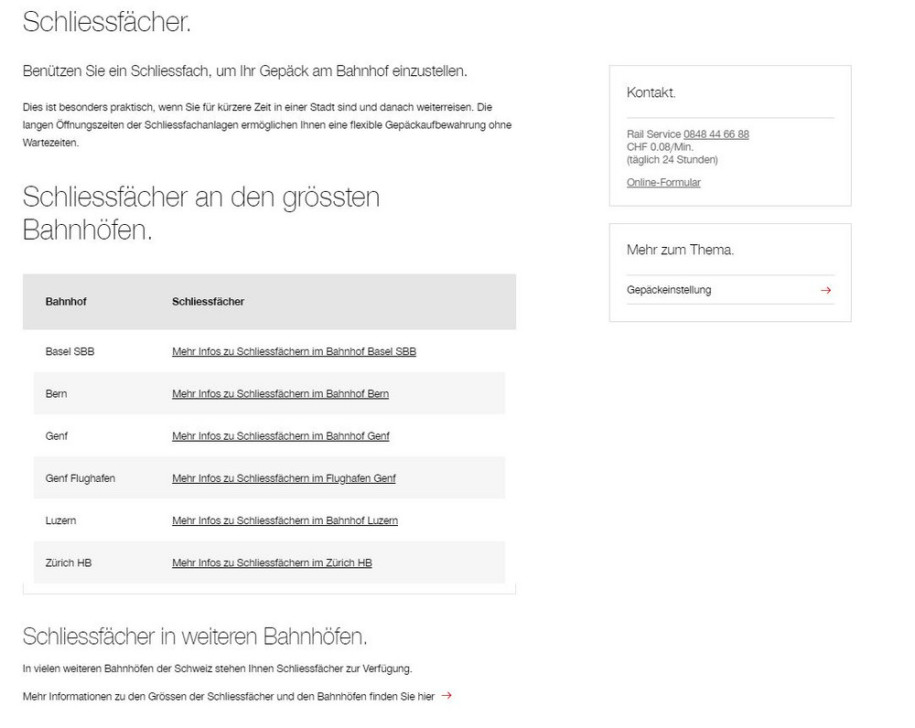Viewport: 915px width, 728px height.
Task: Click the 'In vielen weiteren Bahnhöfen der Schweiz' sentence
Action: 217,668
